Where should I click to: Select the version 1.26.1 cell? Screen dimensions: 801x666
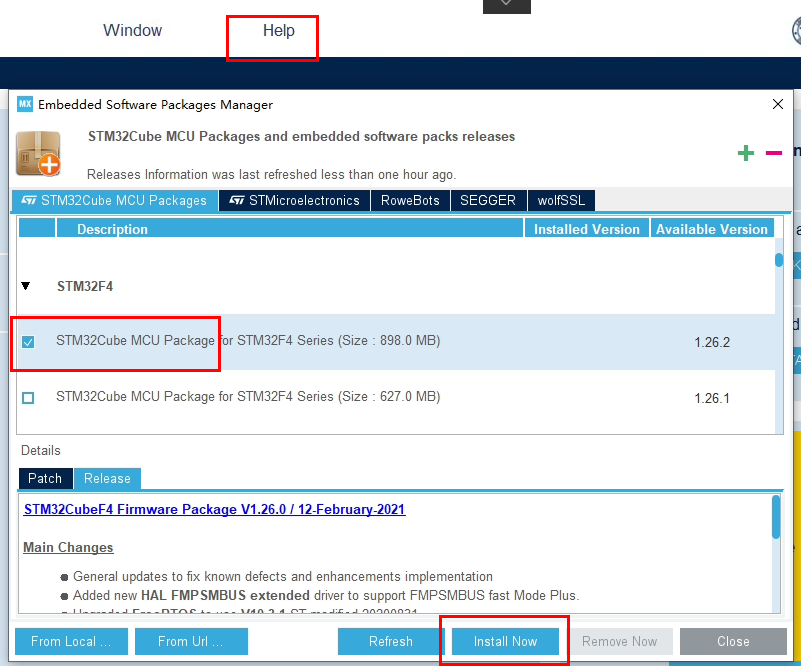coord(712,398)
